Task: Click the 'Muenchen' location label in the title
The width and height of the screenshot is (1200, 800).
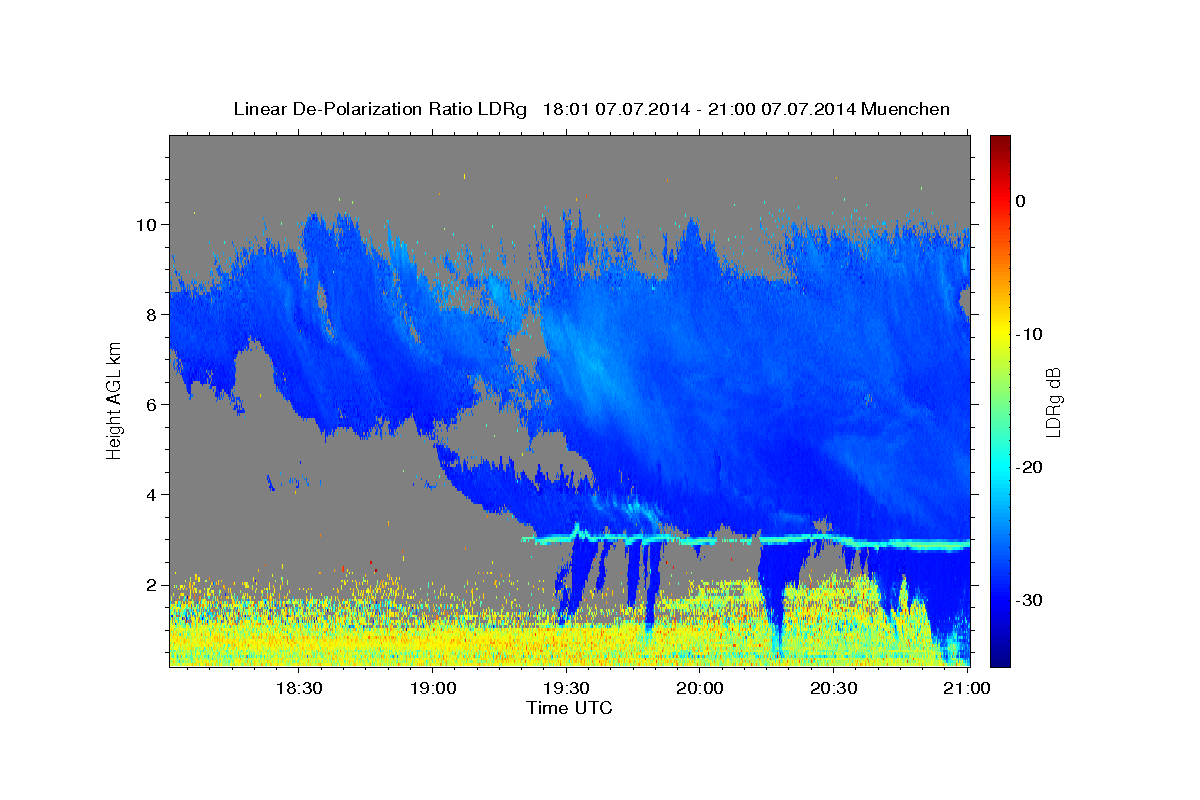Action: tap(907, 109)
